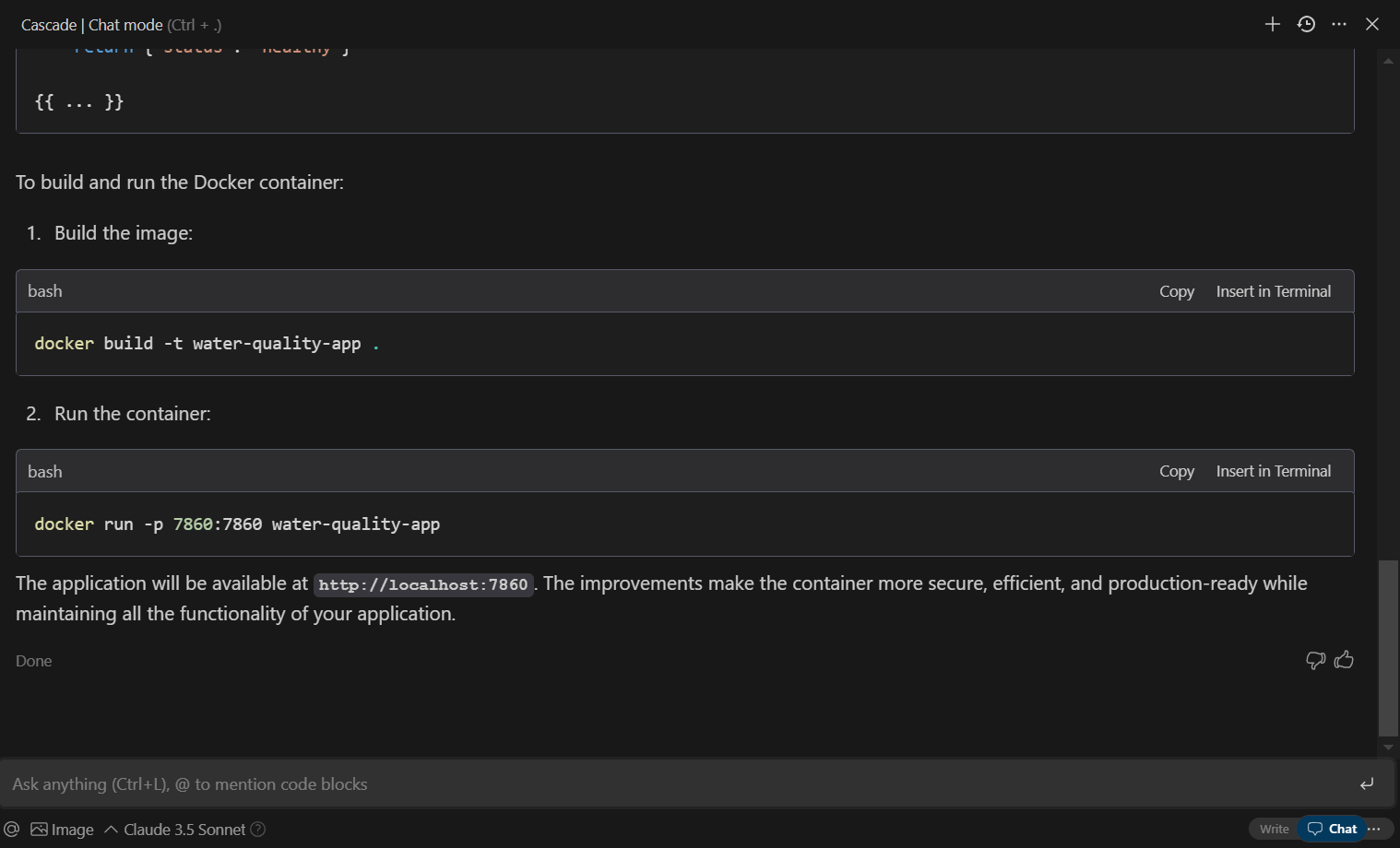
Task: Attach an image to the chat
Action: [x=63, y=829]
